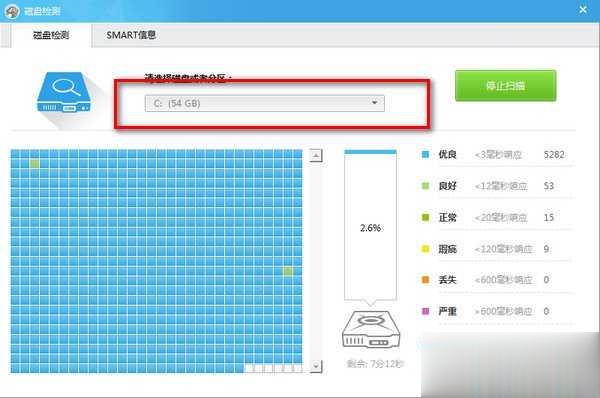Click the app logo icon in title bar
Screen dimensions: 600x398
pos(12,11)
